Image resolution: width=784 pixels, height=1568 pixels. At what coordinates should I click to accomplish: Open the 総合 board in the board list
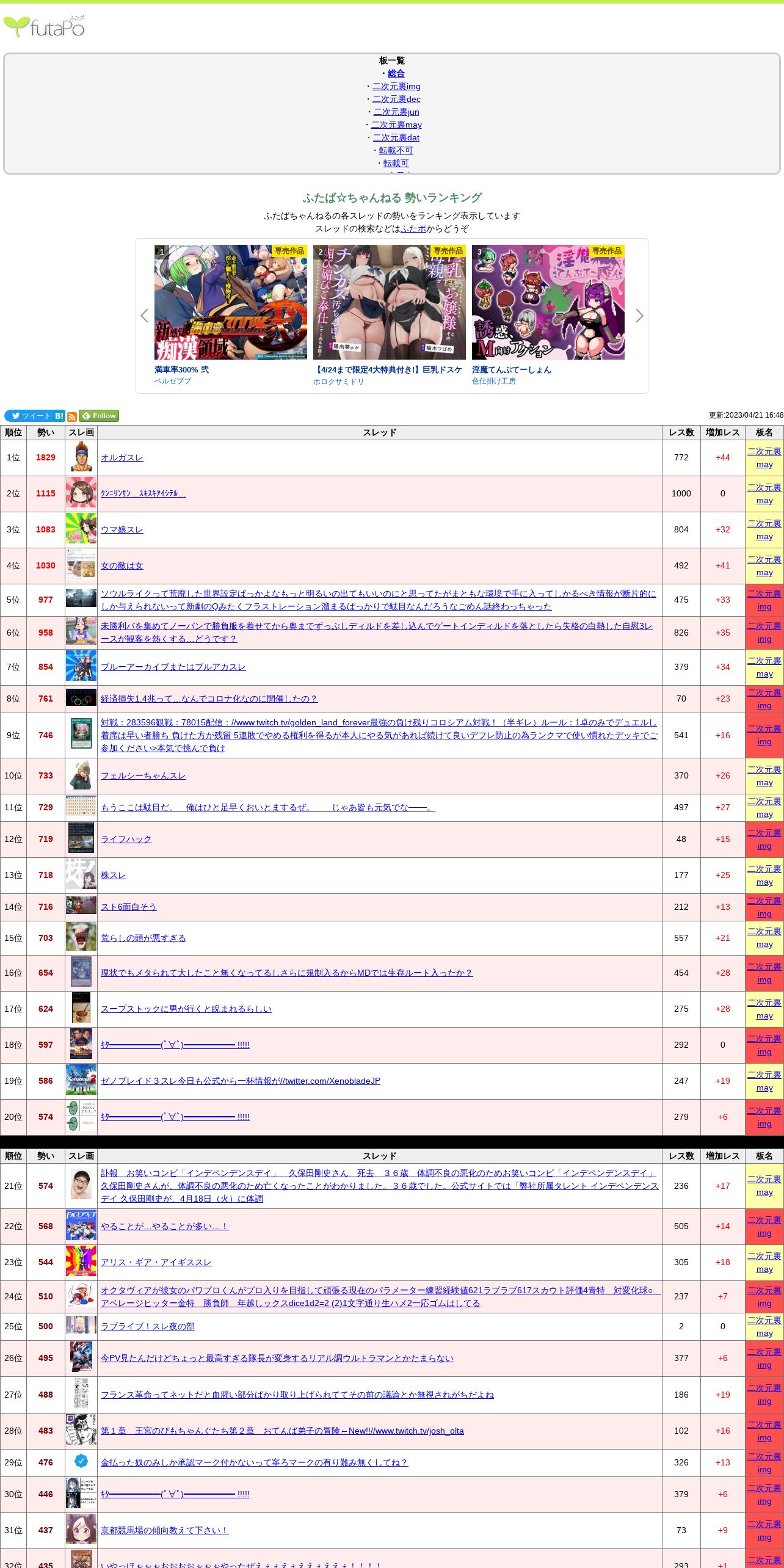(396, 73)
